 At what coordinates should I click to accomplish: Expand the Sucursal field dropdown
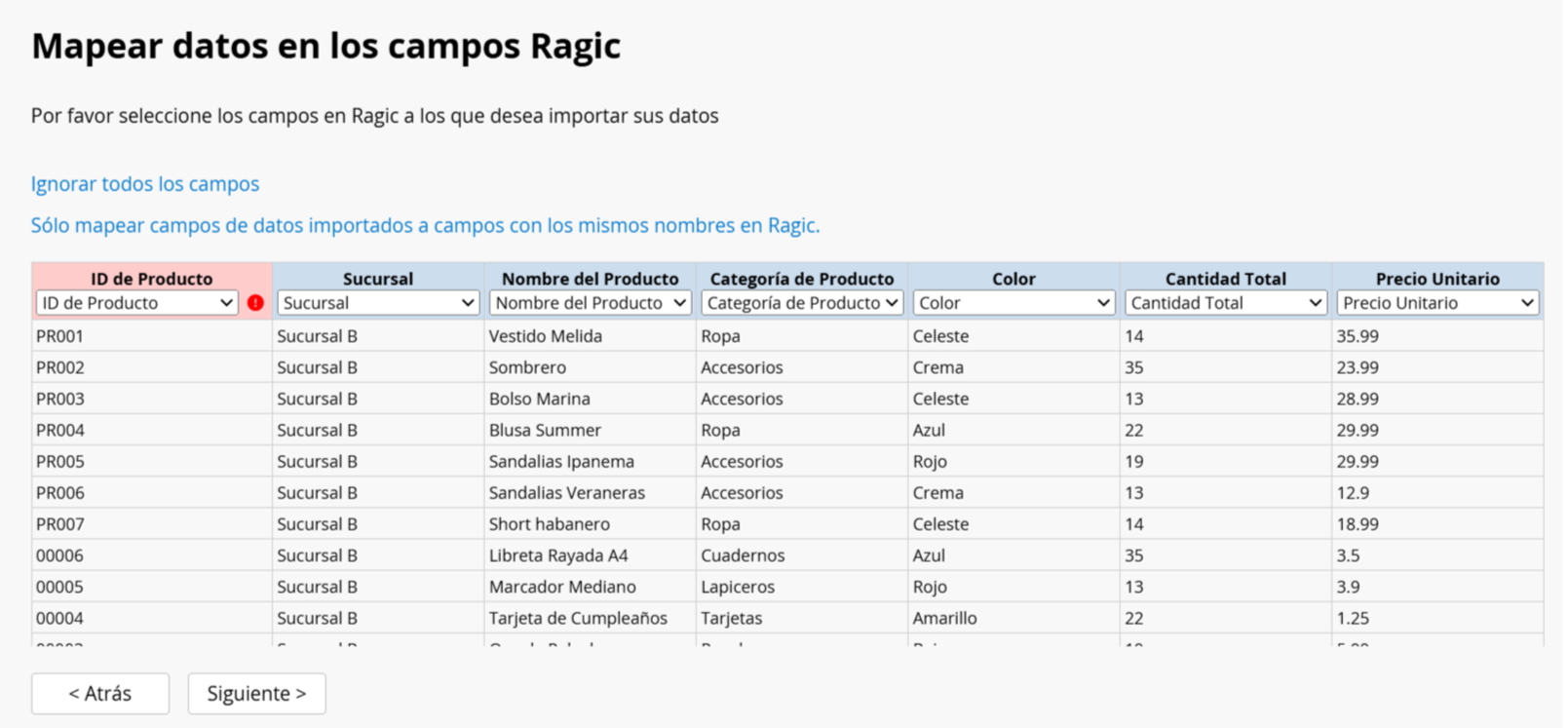378,303
